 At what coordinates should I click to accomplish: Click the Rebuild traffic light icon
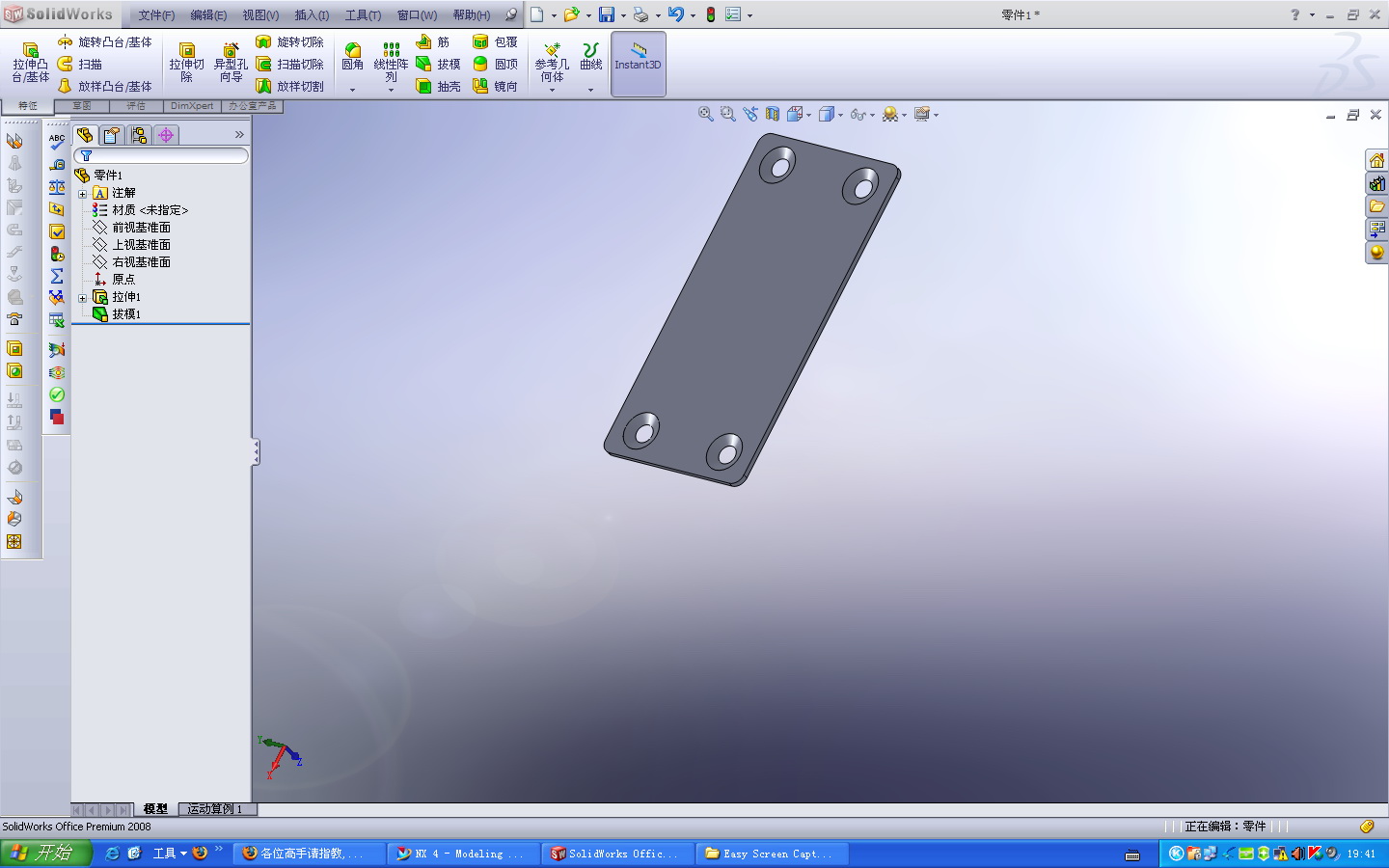pyautogui.click(x=711, y=14)
